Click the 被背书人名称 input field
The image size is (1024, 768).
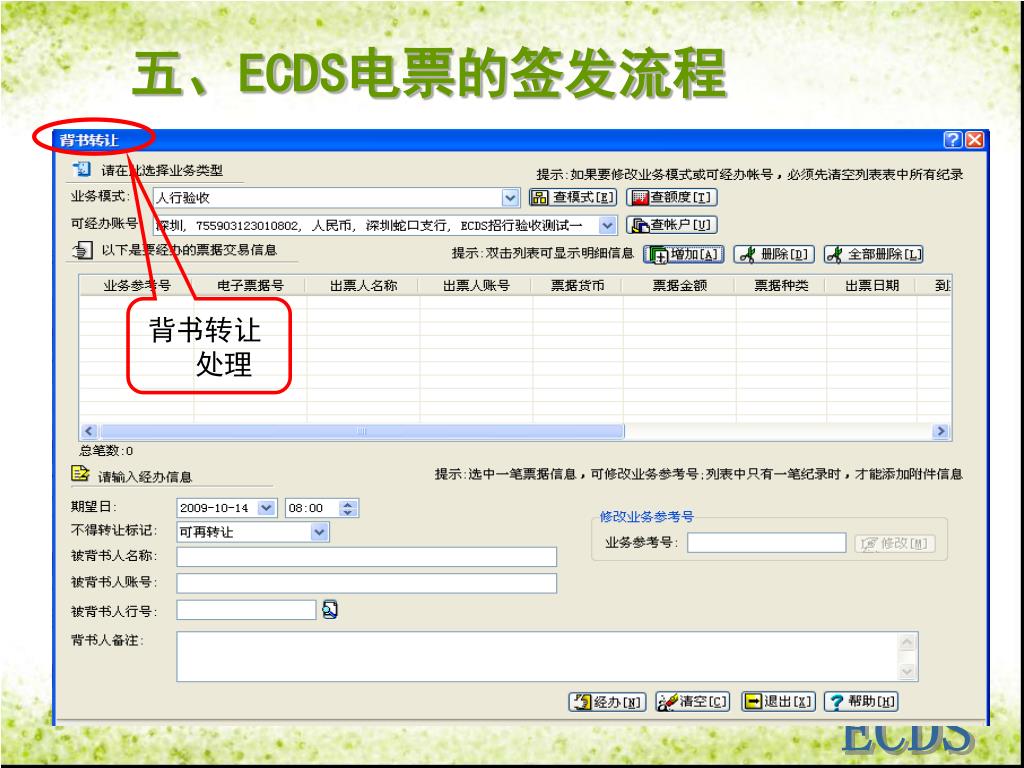tap(366, 557)
